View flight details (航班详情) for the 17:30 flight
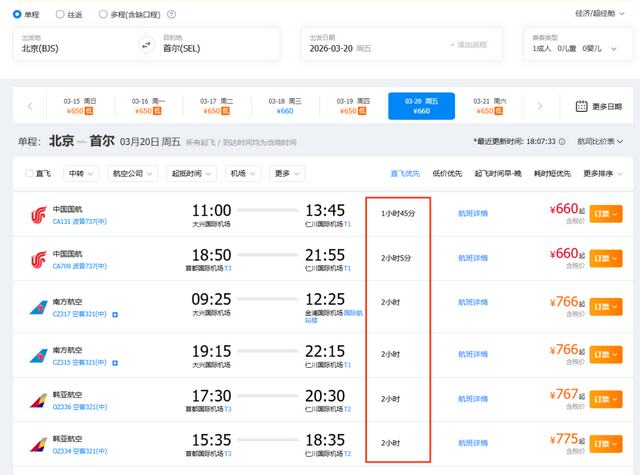 pyautogui.click(x=473, y=399)
